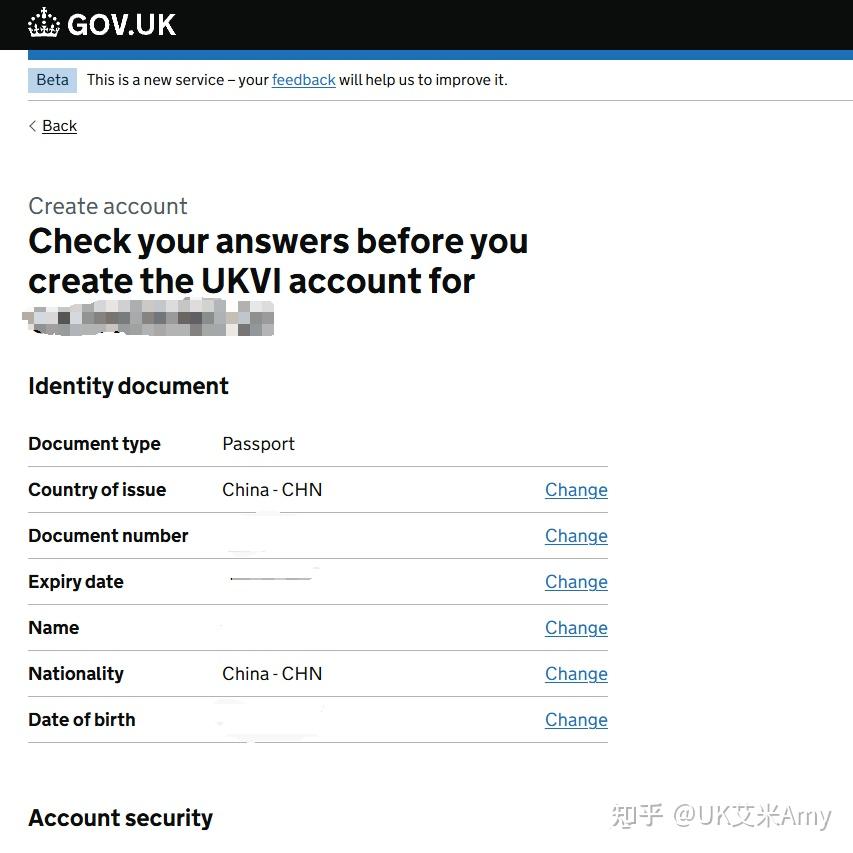
Task: Select the Document type value Passport
Action: click(x=258, y=444)
